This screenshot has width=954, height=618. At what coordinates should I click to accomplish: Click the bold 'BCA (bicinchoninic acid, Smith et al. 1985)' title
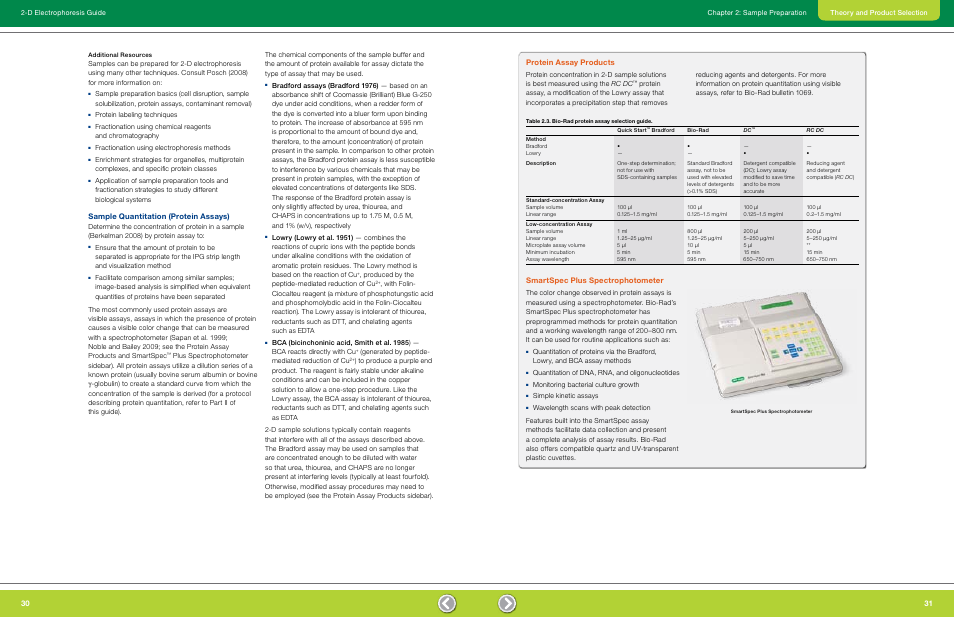[x=341, y=342]
